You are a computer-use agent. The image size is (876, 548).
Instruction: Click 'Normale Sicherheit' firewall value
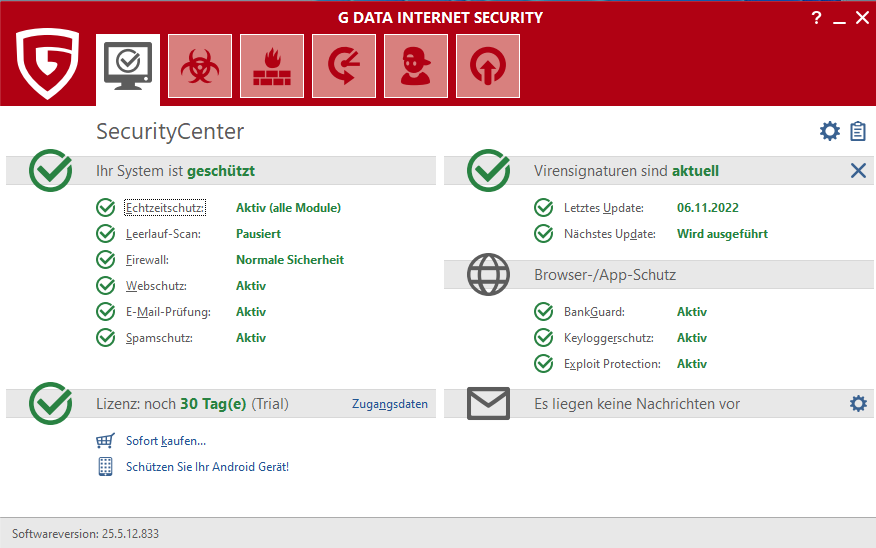pyautogui.click(x=290, y=260)
